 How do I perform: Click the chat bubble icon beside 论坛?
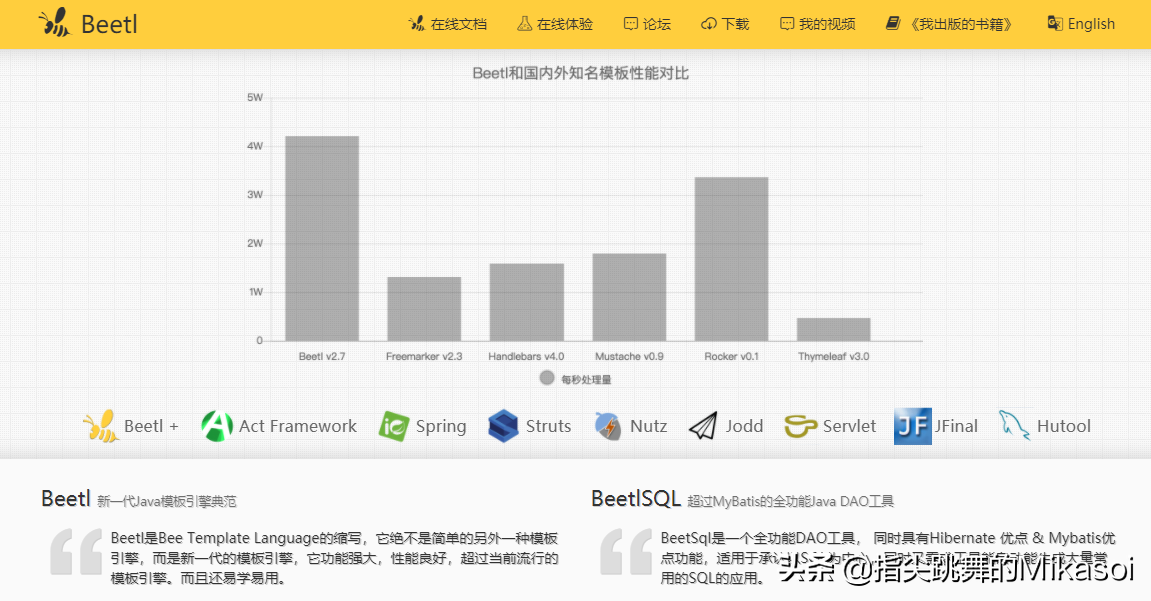pos(631,23)
